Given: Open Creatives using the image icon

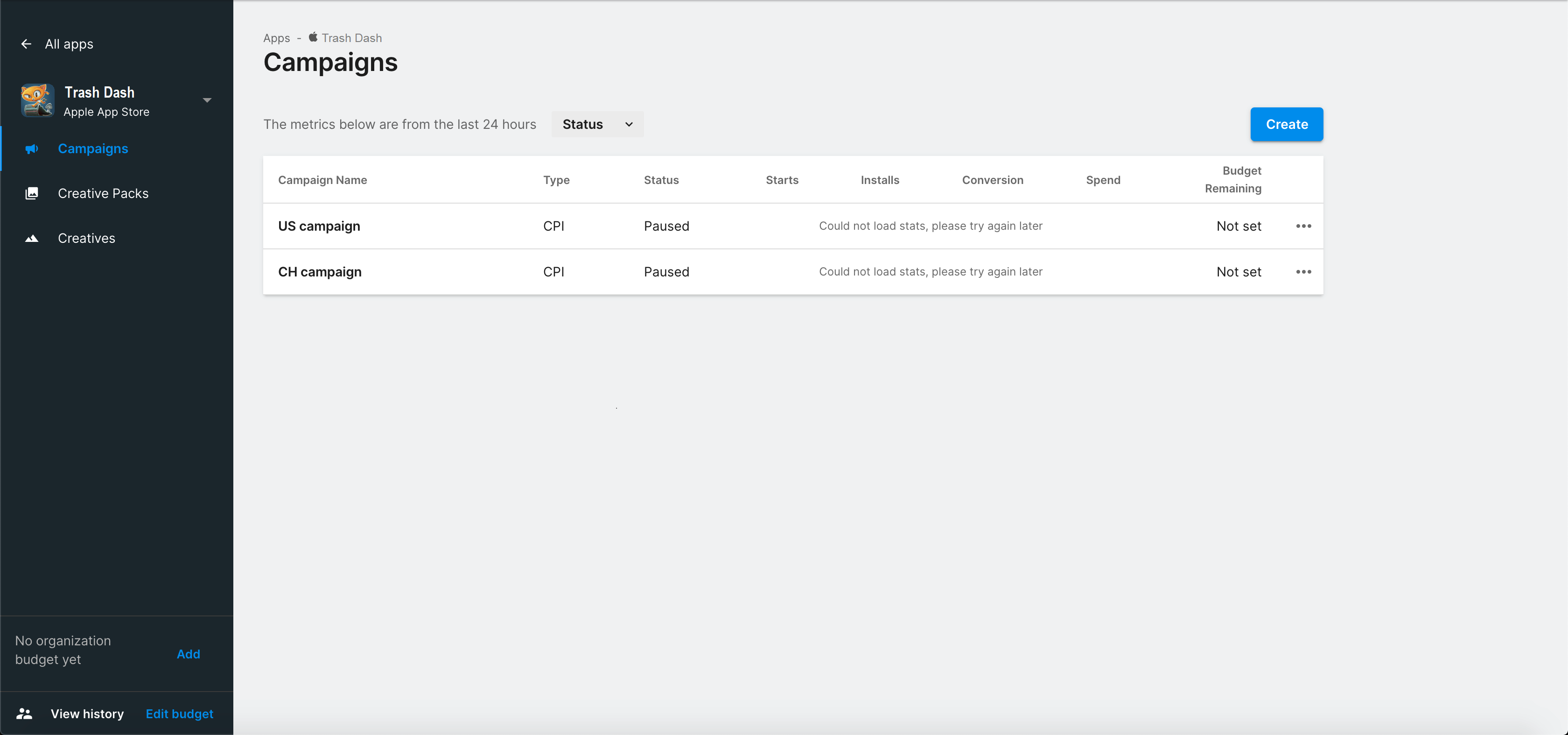Looking at the screenshot, I should tap(31, 238).
